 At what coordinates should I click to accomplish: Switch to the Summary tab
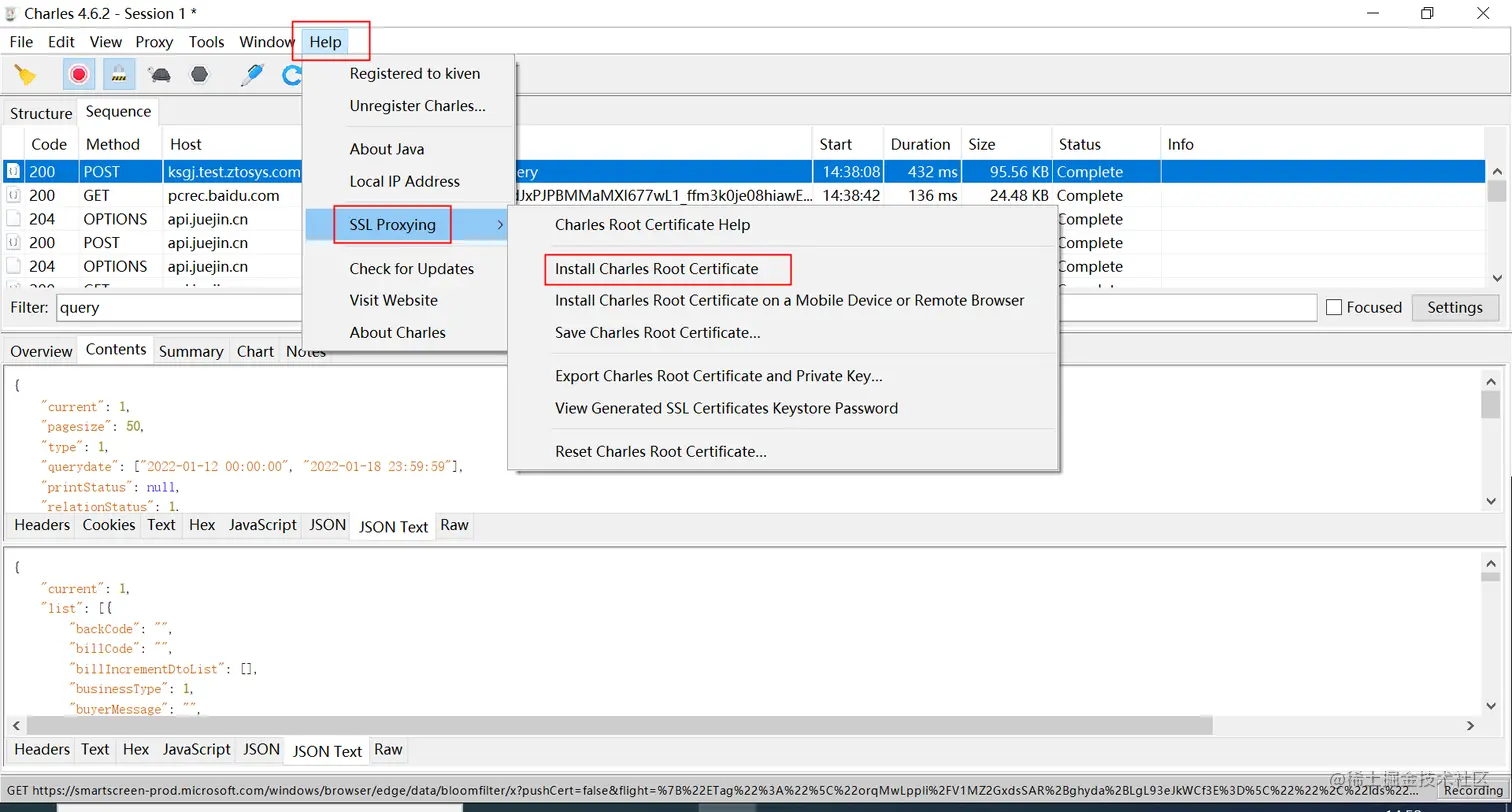(x=190, y=351)
